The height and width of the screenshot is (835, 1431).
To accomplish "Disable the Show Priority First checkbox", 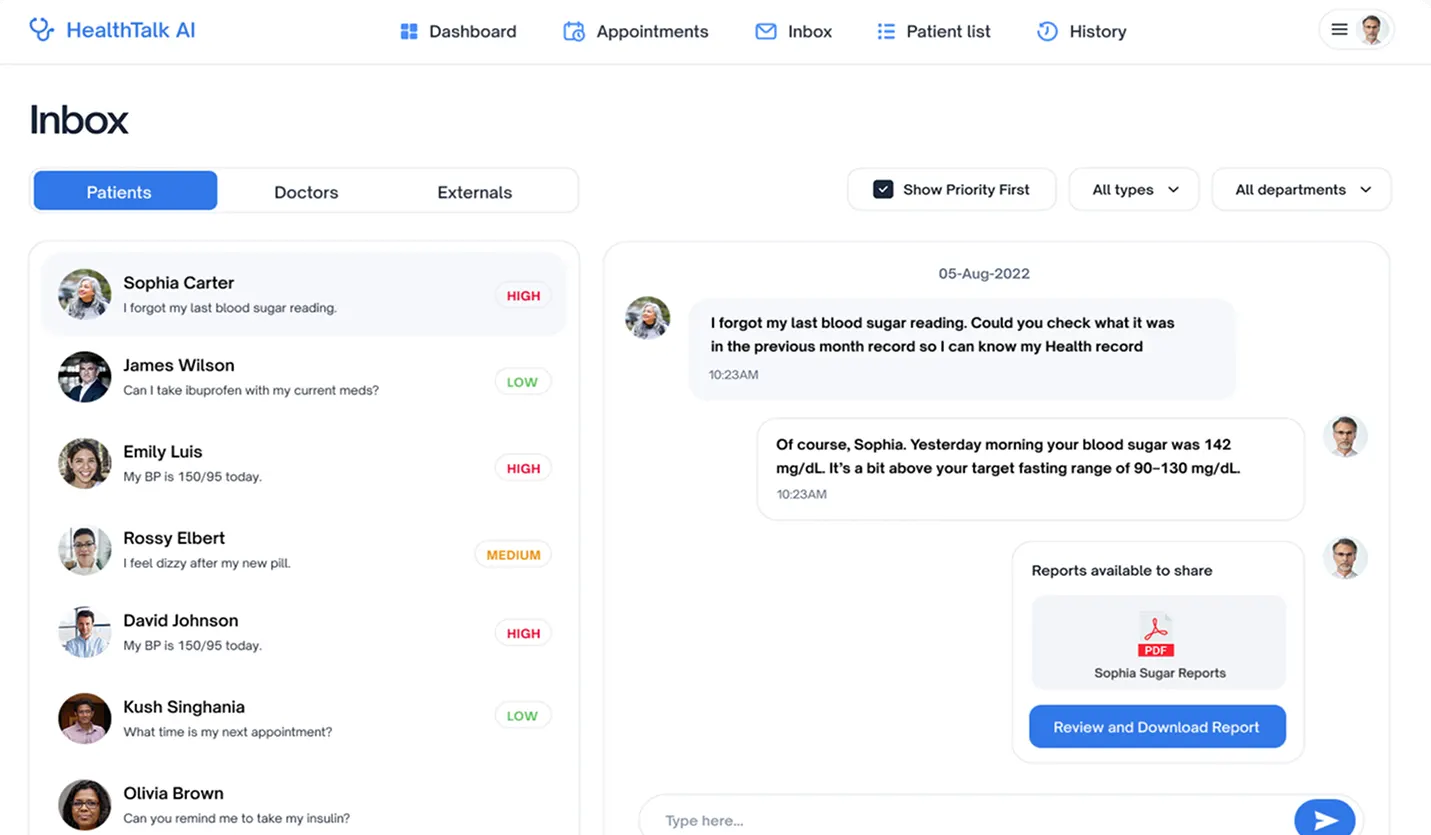I will coord(883,188).
